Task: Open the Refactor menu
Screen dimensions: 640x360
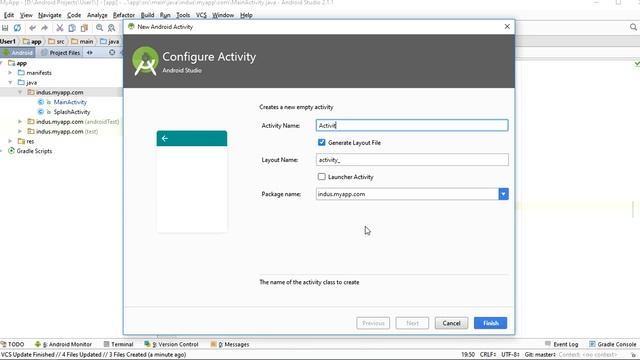Action: (124, 15)
